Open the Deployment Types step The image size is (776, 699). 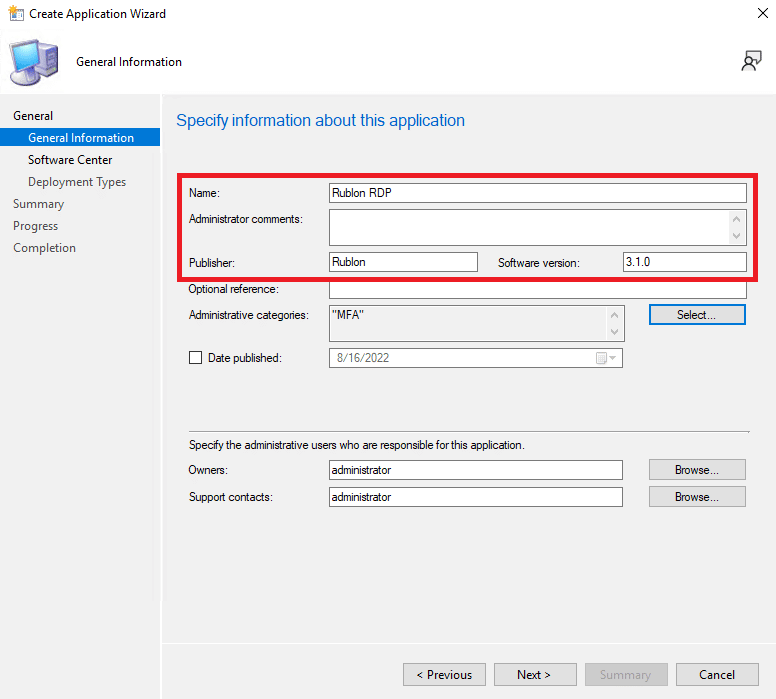pyautogui.click(x=77, y=182)
